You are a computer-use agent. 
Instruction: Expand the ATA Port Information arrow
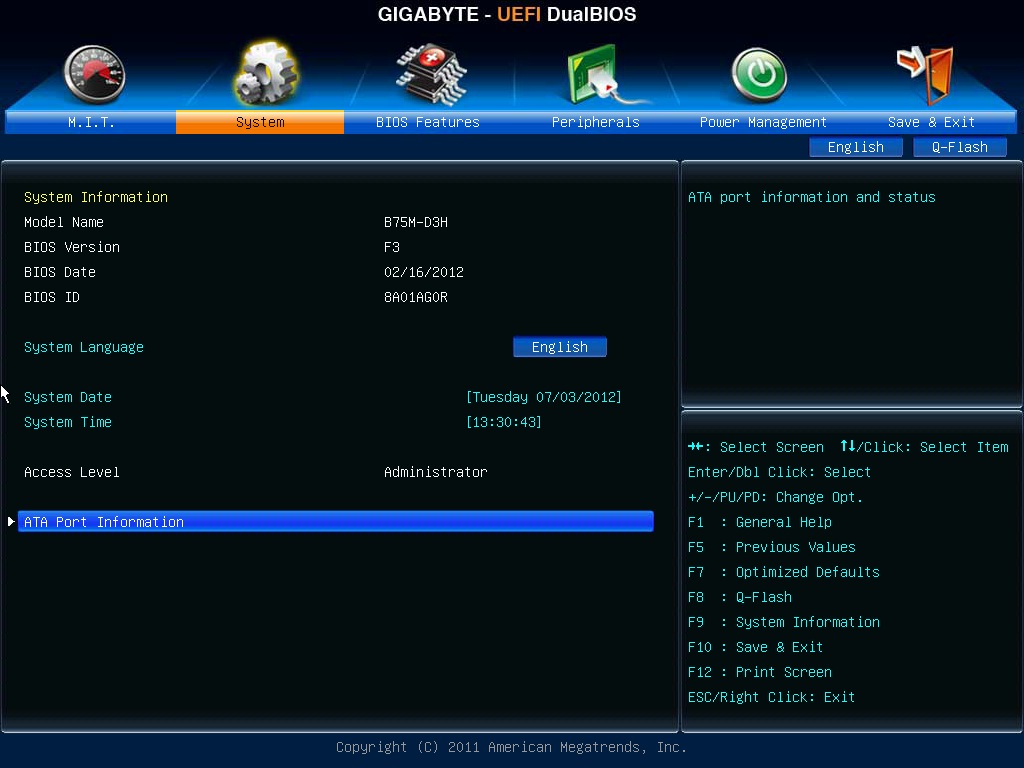click(11, 521)
